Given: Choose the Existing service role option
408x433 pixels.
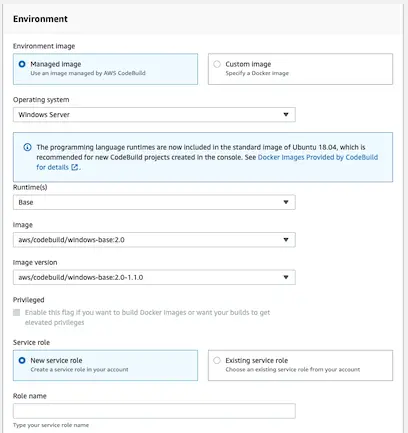Looking at the screenshot, I should [x=217, y=360].
